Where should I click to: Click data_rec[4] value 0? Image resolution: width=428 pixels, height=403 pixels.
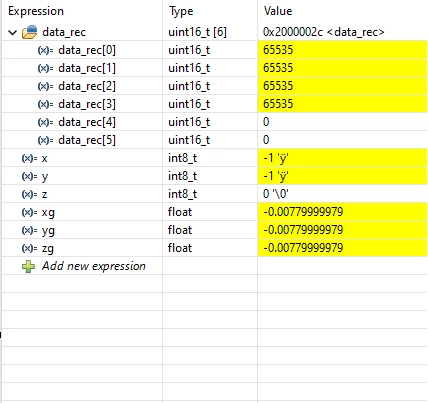point(266,122)
